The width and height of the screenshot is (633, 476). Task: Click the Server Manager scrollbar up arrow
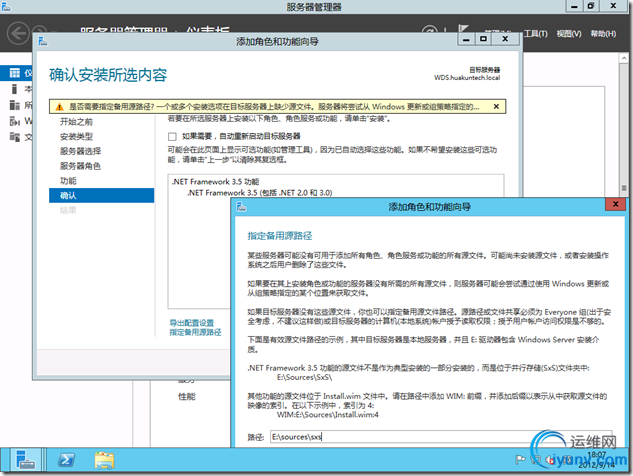pos(624,59)
